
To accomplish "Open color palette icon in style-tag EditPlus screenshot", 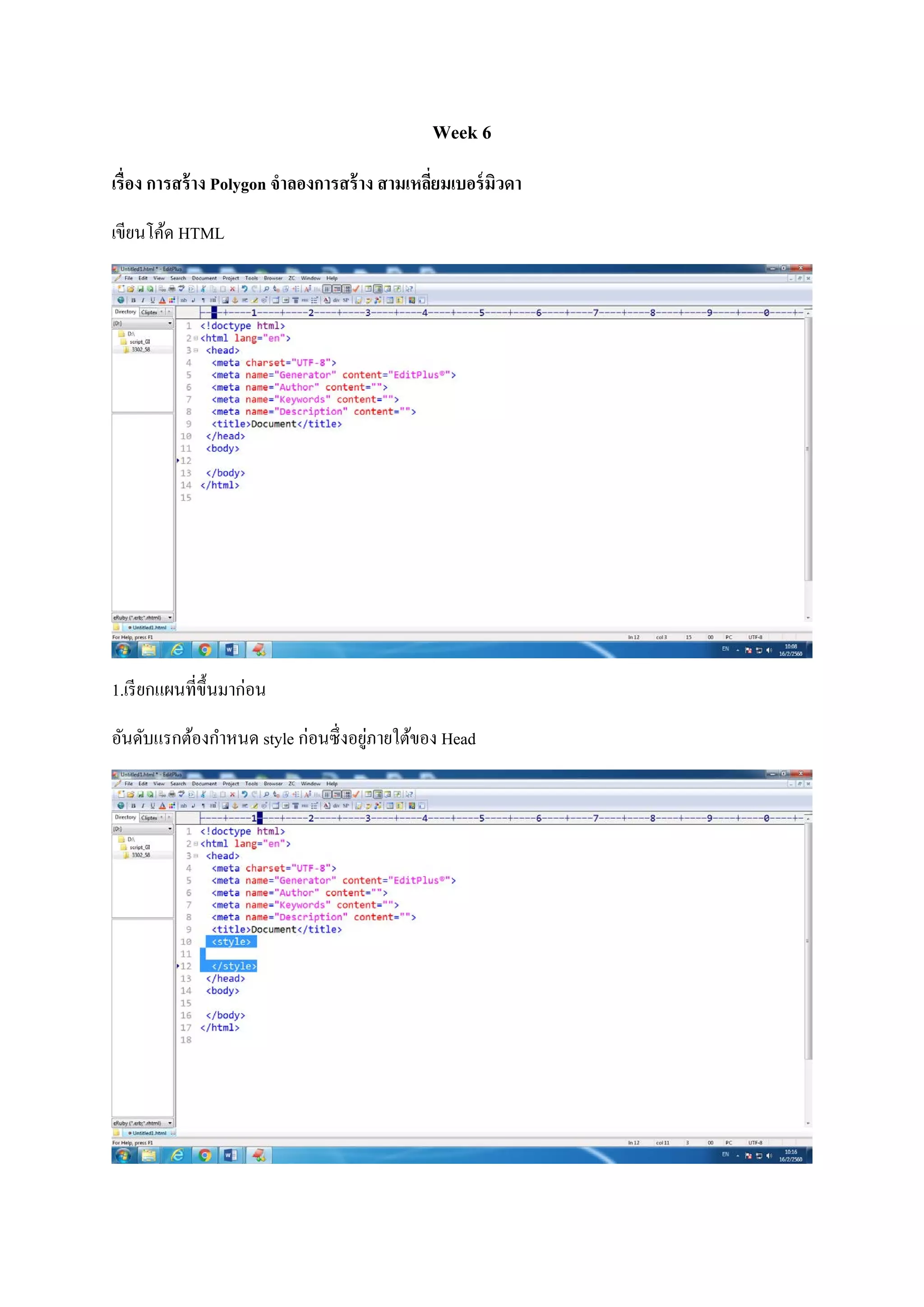I will point(172,806).
